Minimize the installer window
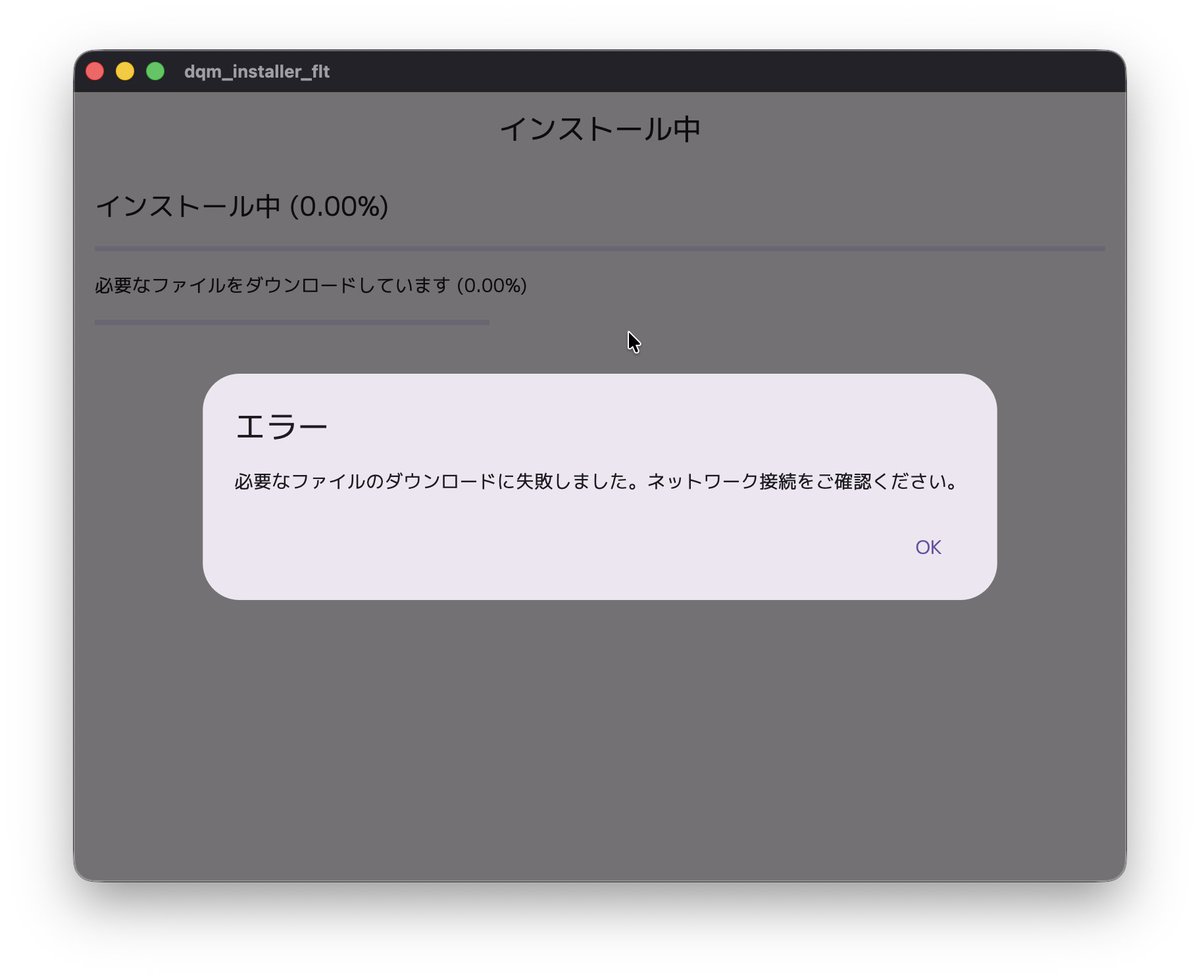 [124, 71]
